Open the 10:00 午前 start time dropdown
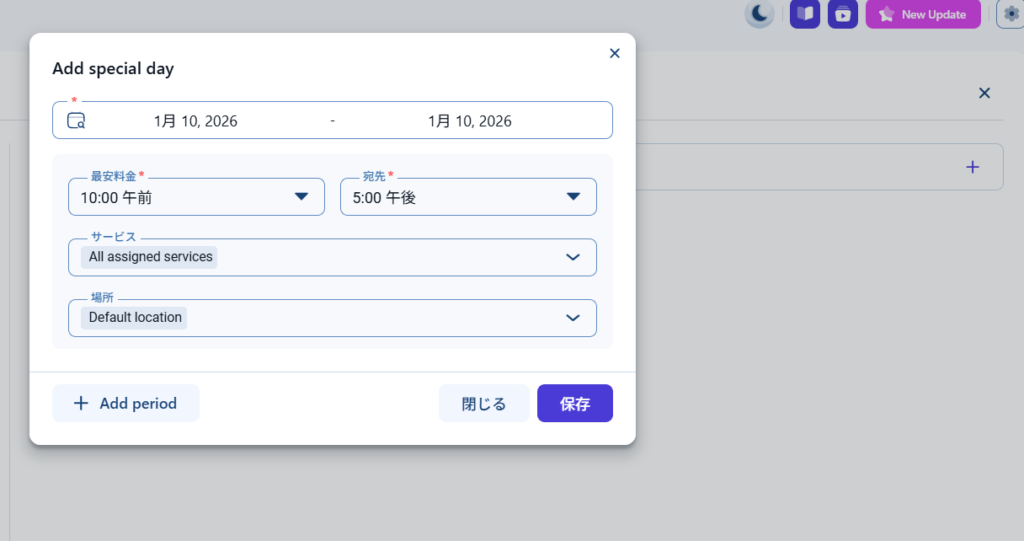Screen dimensions: 1024x541 (196, 197)
